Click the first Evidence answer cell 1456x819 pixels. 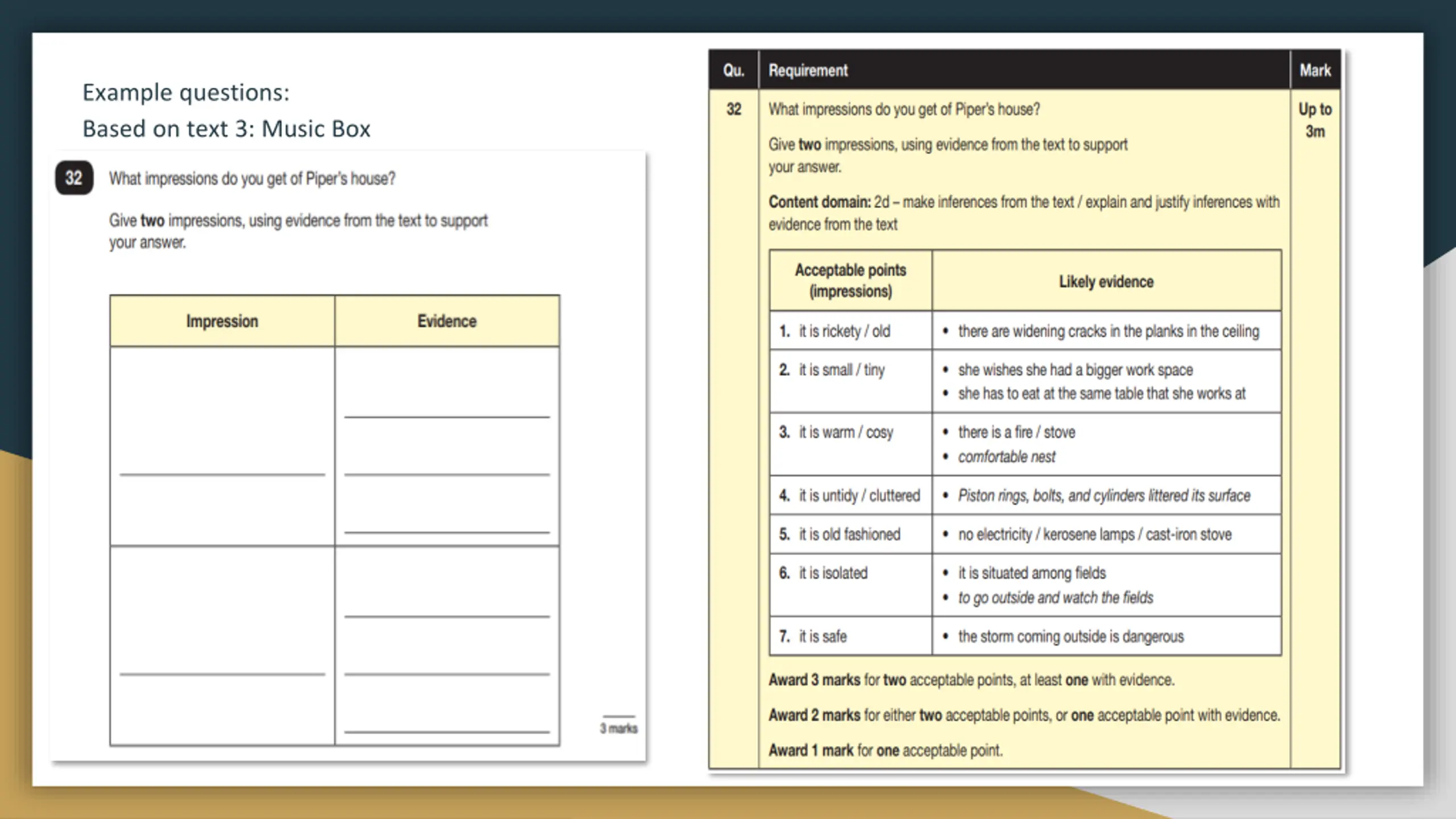tap(447, 446)
